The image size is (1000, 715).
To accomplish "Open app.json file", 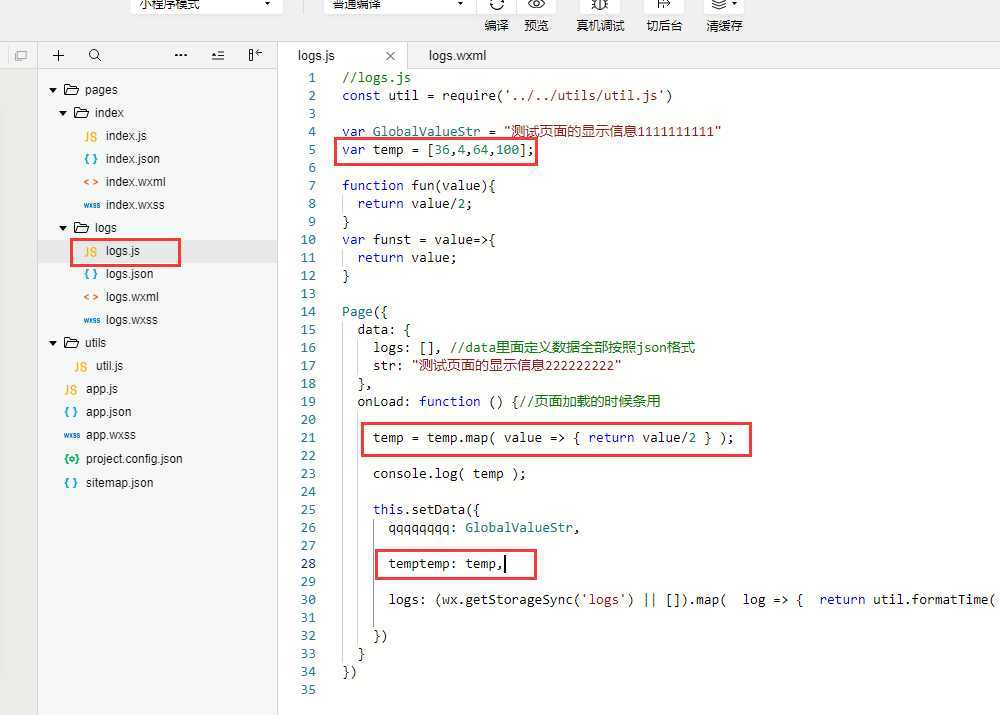I will pos(108,412).
